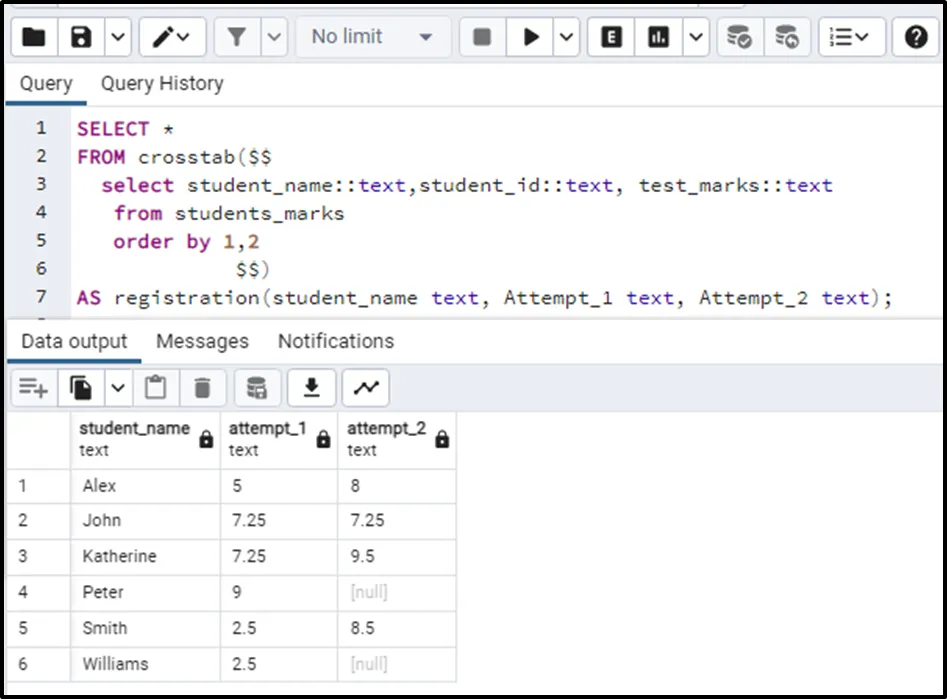Screen dimensions: 947x699
Task: Expand the copy options dropdown in results toolbar
Action: pos(118,387)
